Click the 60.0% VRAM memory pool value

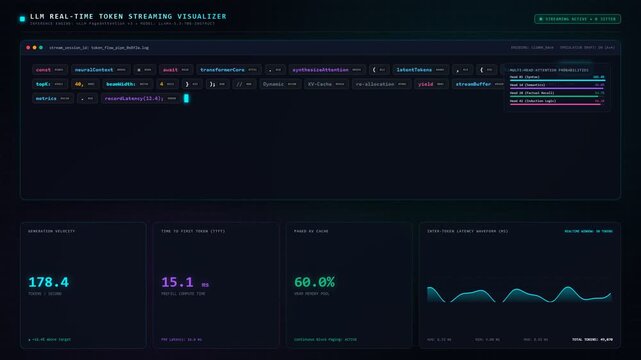point(314,282)
